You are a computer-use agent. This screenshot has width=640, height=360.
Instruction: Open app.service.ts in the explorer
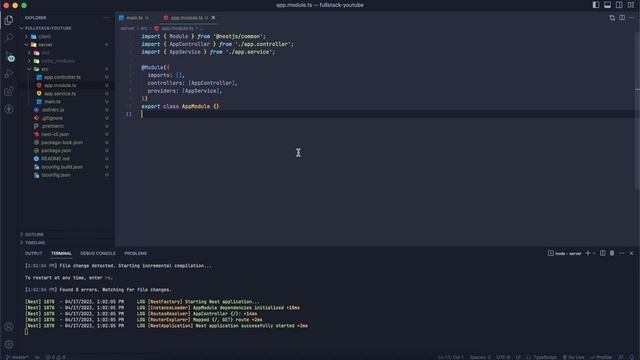[60, 93]
